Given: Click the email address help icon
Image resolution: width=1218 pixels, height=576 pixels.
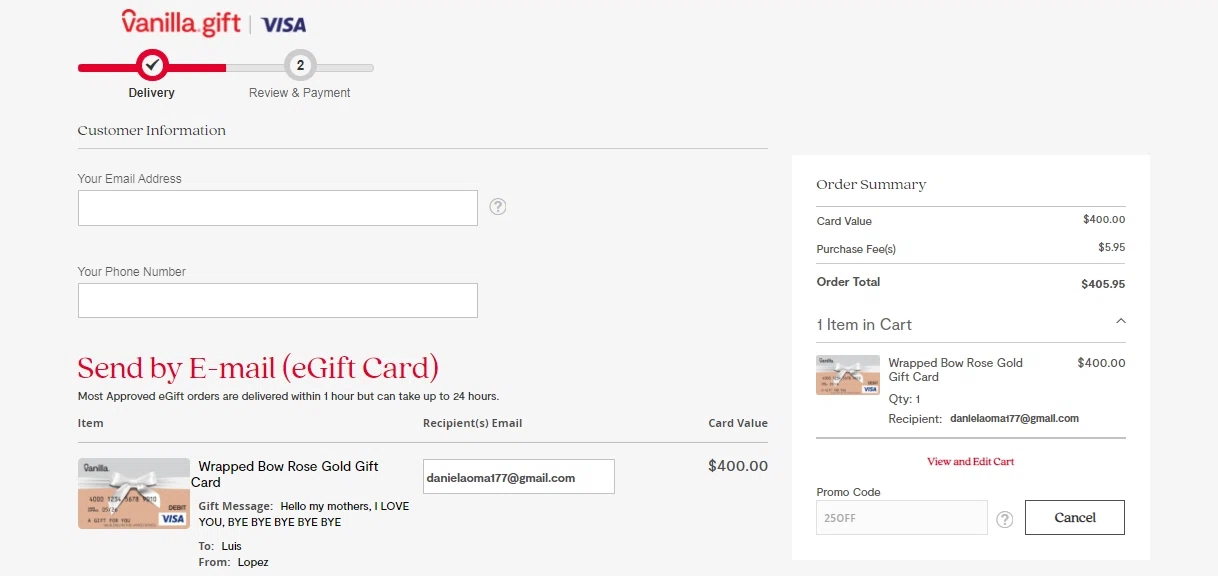Looking at the screenshot, I should point(498,207).
